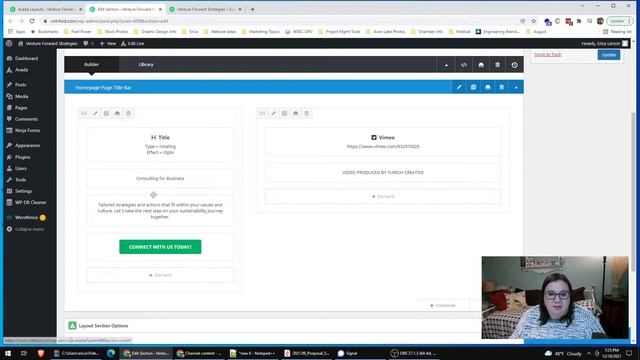
Task: Open Tools in admin sidebar
Action: point(20,180)
